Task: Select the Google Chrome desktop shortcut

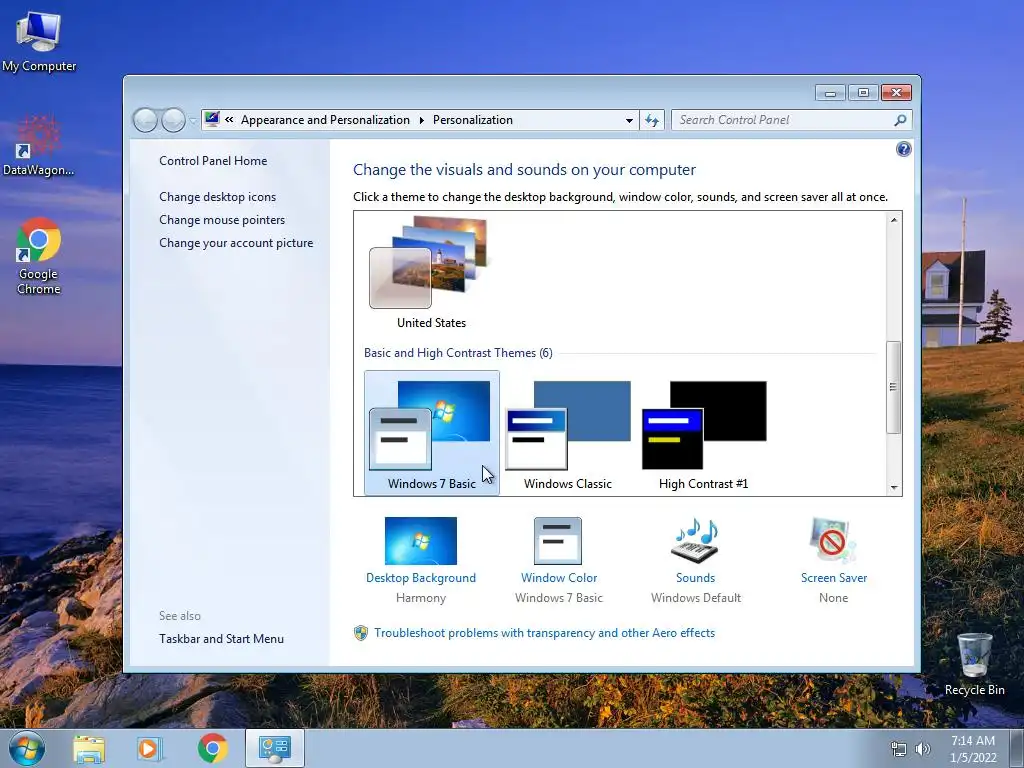Action: pyautogui.click(x=39, y=256)
